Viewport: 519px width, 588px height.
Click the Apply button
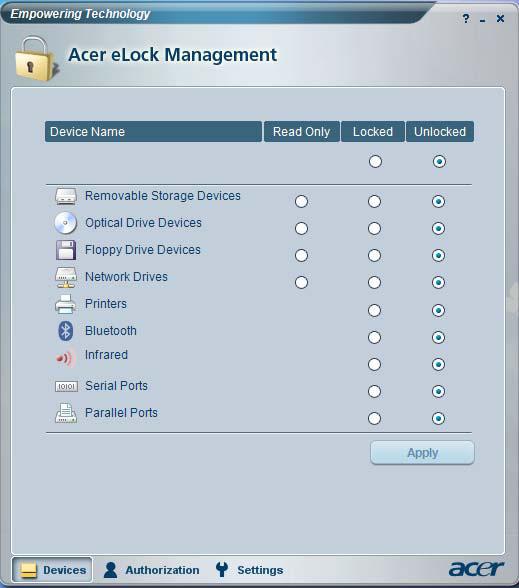point(422,453)
